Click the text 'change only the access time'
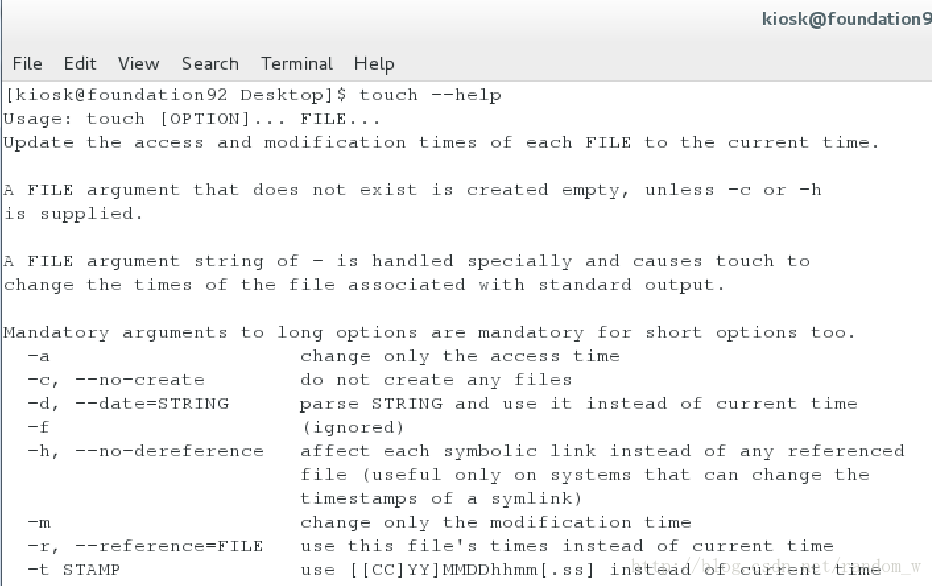 pyautogui.click(x=460, y=357)
